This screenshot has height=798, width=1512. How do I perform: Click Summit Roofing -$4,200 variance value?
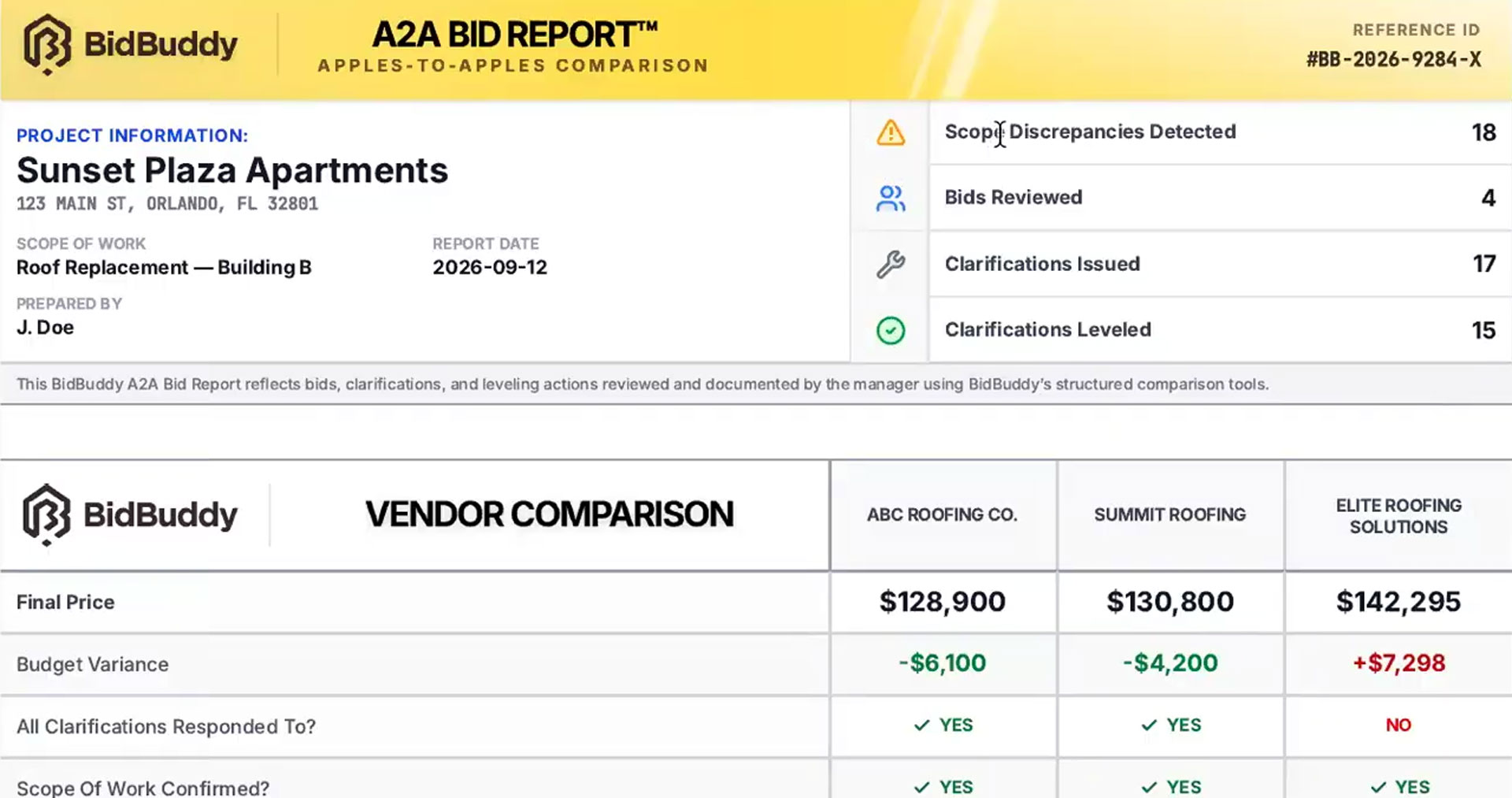[x=1170, y=663]
